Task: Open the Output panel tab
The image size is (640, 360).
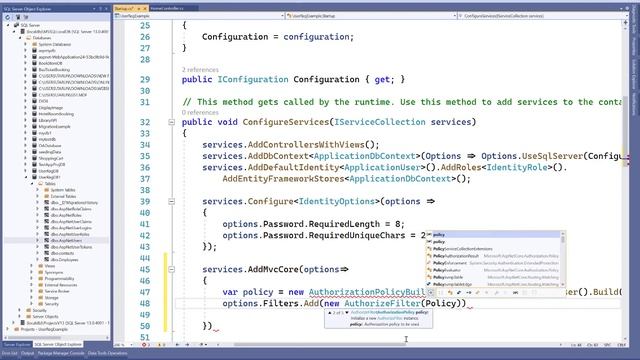Action: pos(27,353)
